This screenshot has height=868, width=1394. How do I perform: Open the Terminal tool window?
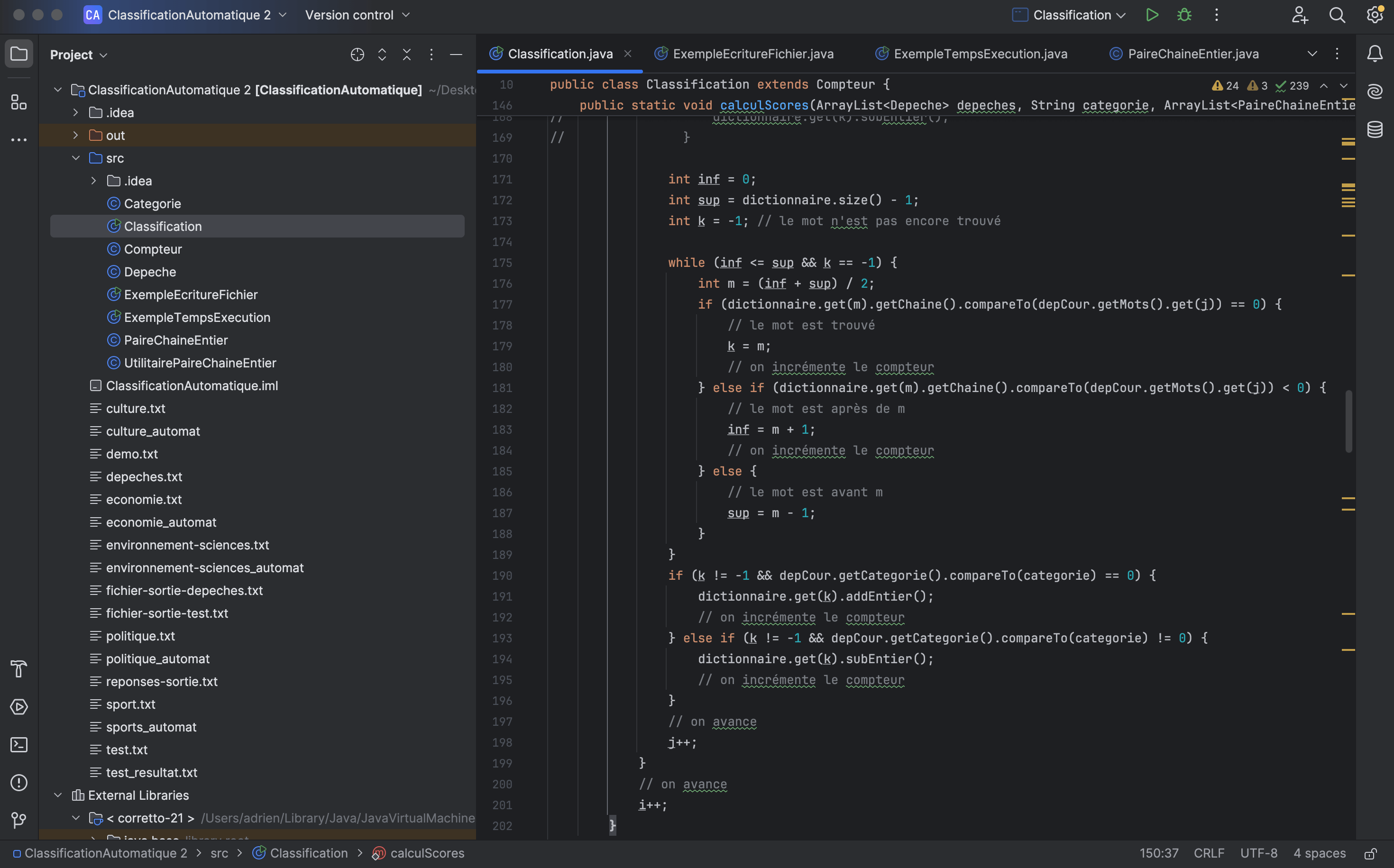(x=19, y=745)
